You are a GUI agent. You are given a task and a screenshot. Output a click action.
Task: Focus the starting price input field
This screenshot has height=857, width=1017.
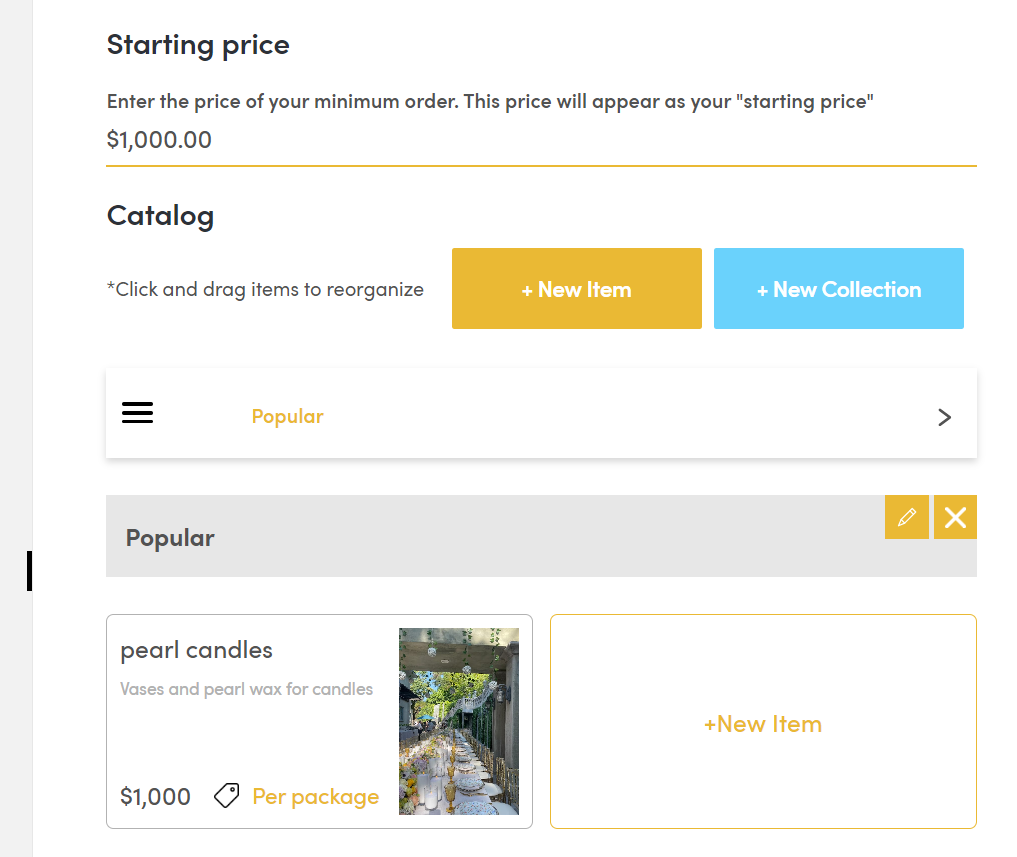[x=540, y=140]
